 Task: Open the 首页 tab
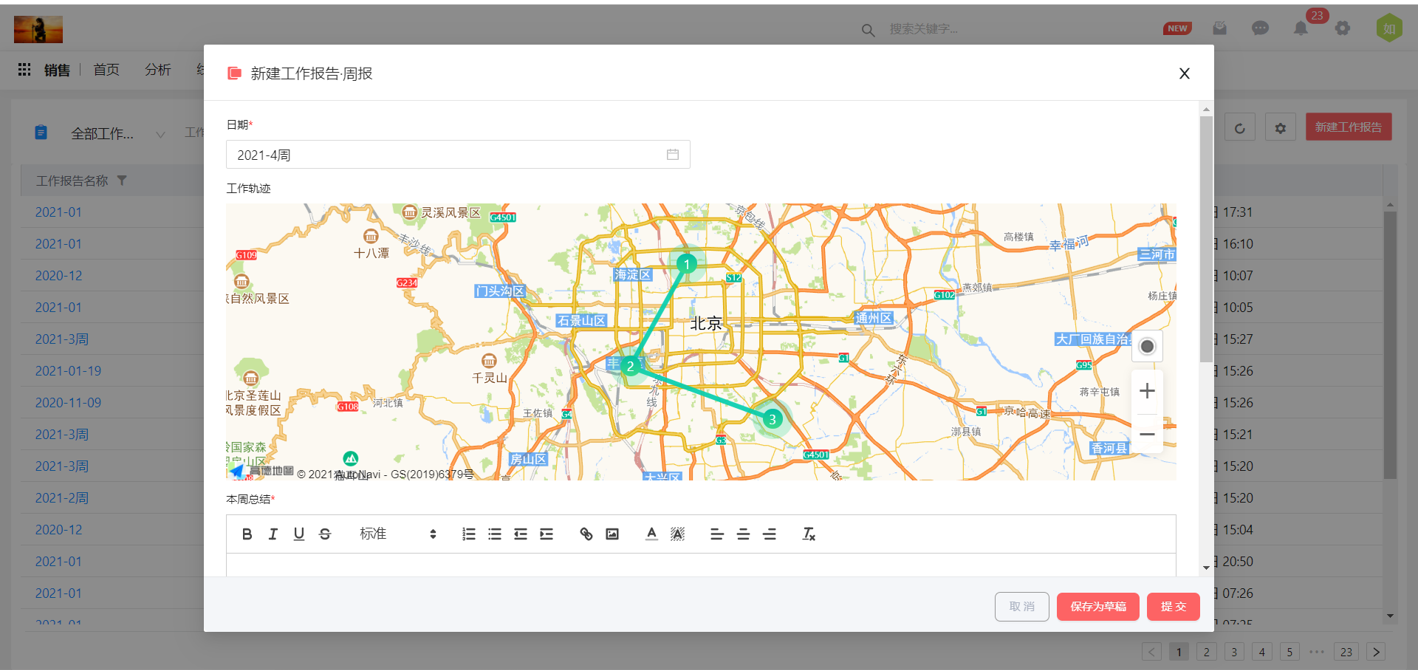(x=106, y=70)
